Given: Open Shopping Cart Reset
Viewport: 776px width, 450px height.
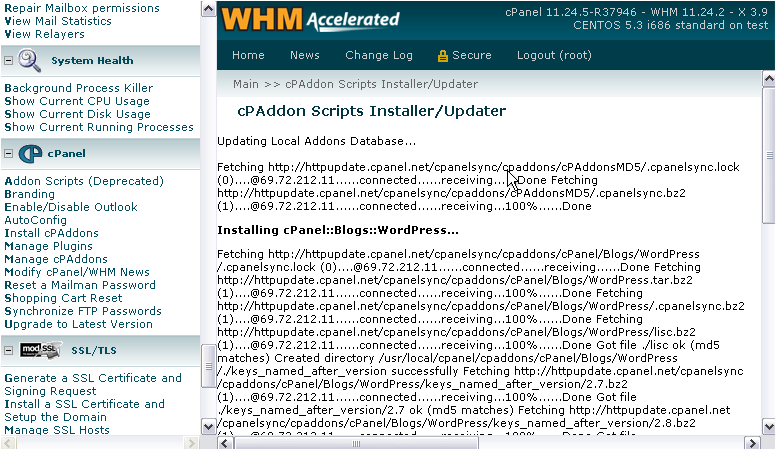Looking at the screenshot, I should tap(63, 298).
